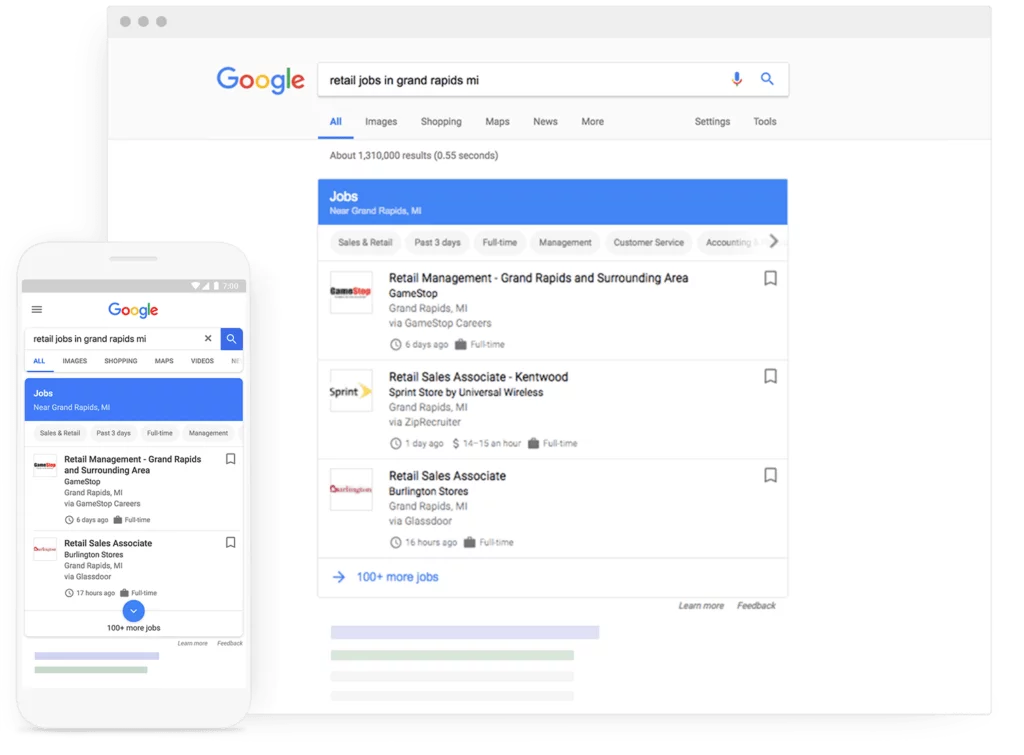1024x755 pixels.
Task: Filter desktop jobs by Customer Service chip
Action: click(x=648, y=242)
